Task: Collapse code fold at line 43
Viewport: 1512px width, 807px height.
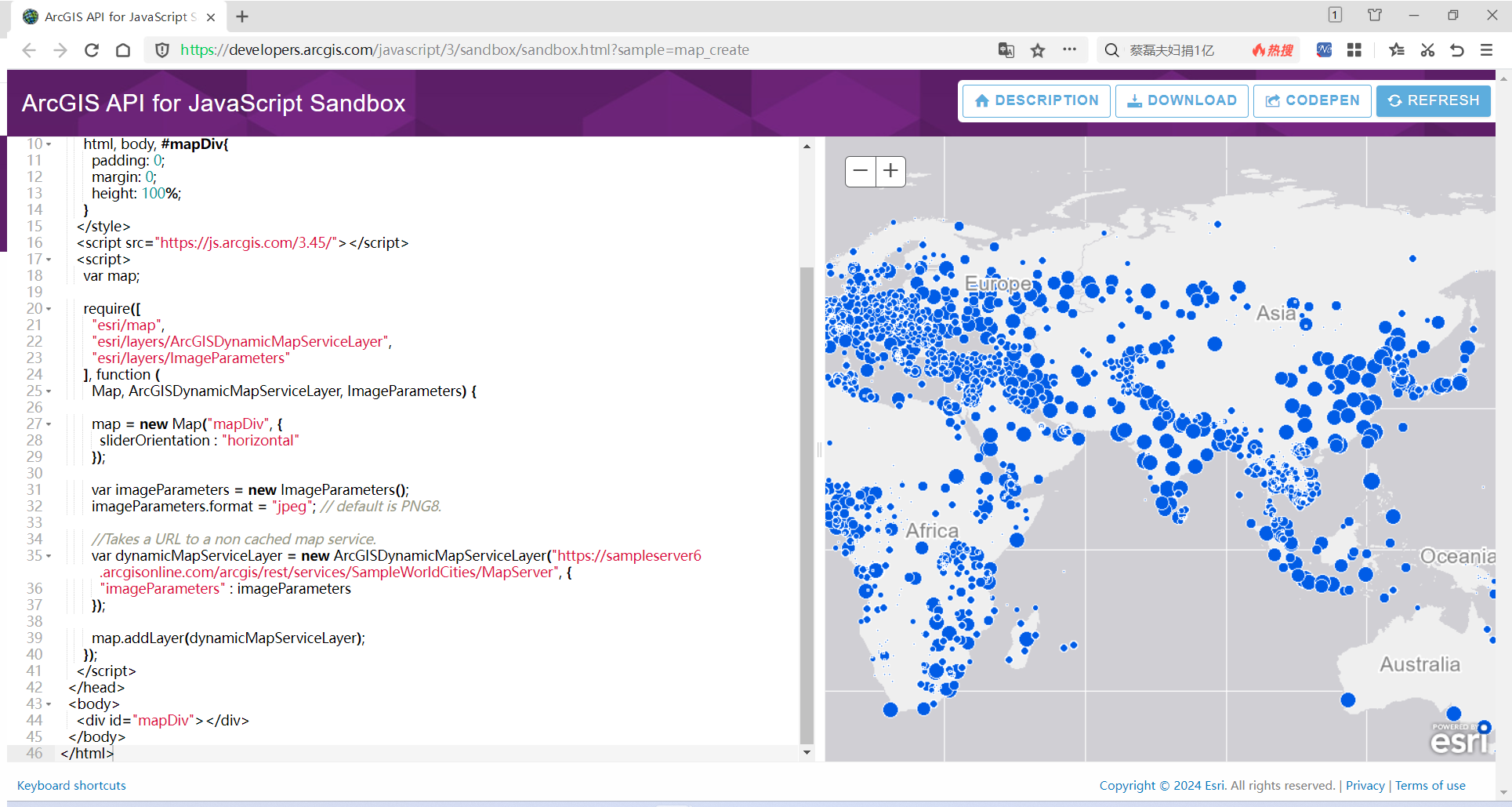Action: point(49,704)
